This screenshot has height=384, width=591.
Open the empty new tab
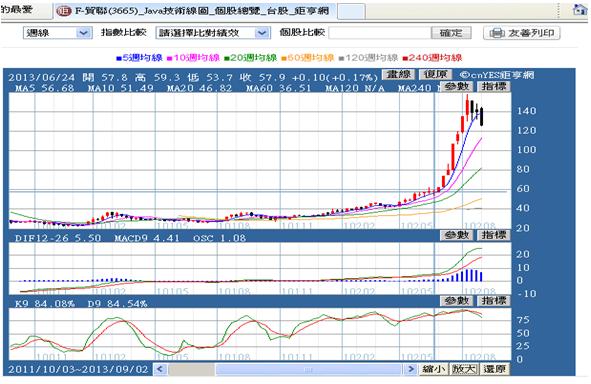click(351, 11)
